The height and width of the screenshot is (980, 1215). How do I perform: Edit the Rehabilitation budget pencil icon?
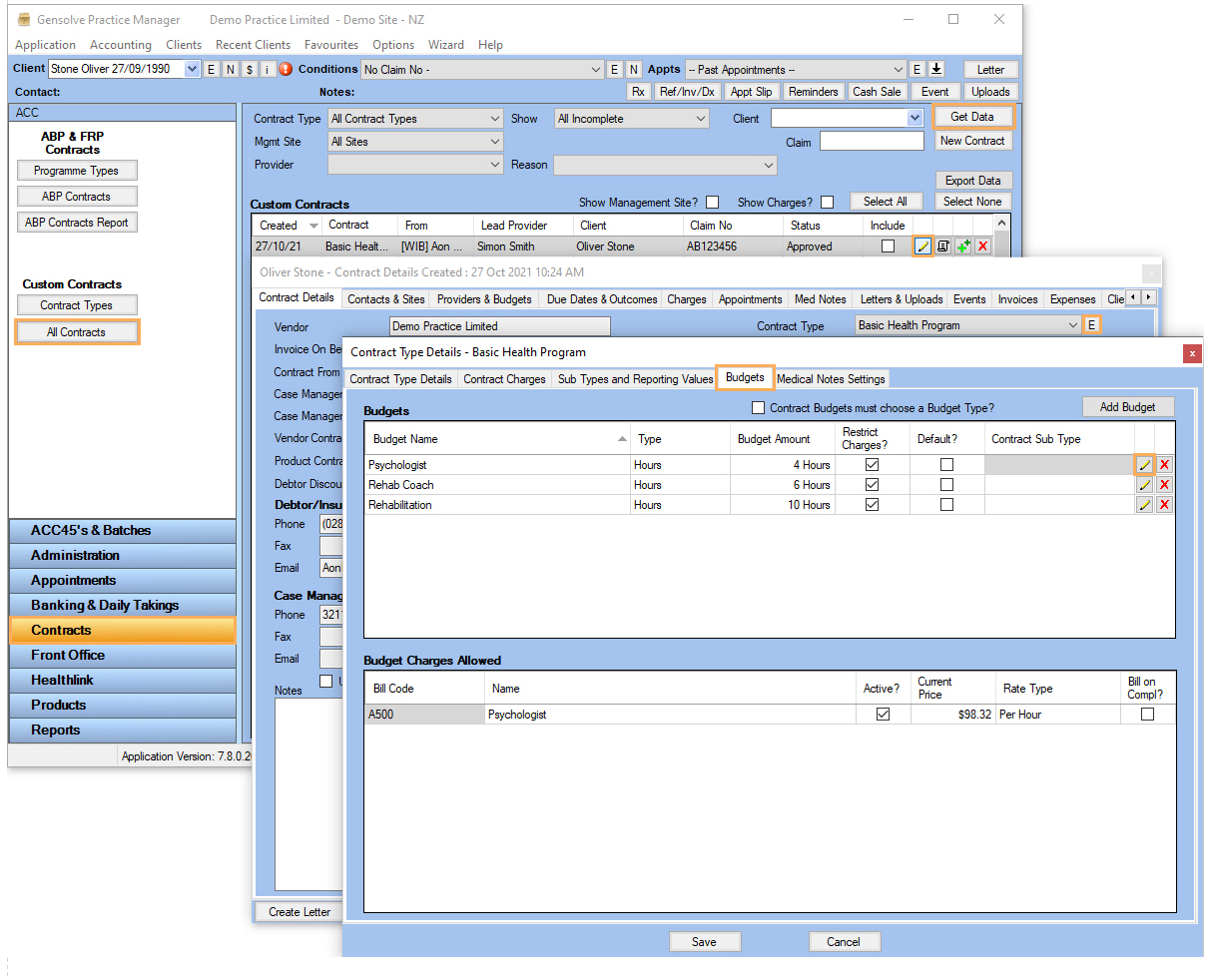point(1144,505)
